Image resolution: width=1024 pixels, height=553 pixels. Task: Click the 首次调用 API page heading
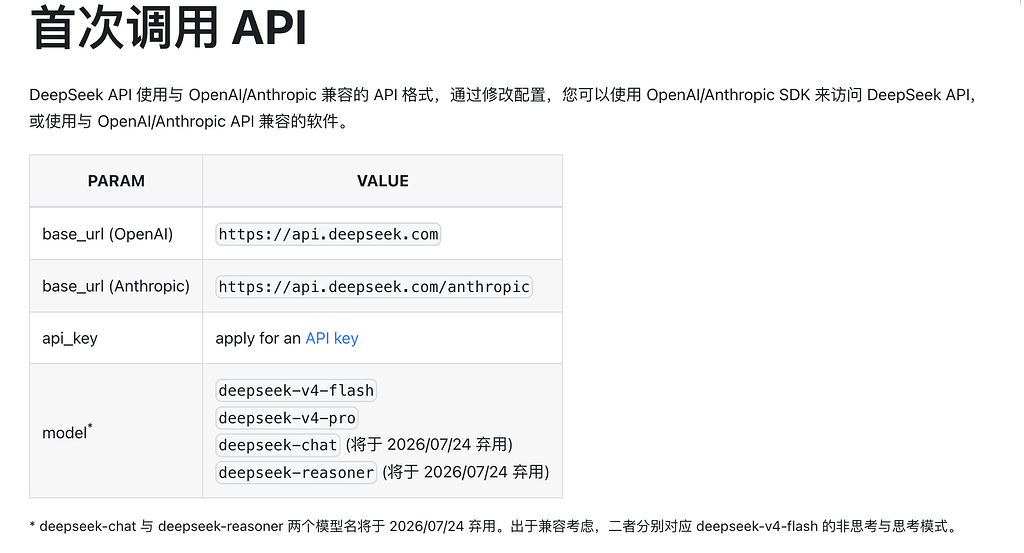(x=168, y=27)
